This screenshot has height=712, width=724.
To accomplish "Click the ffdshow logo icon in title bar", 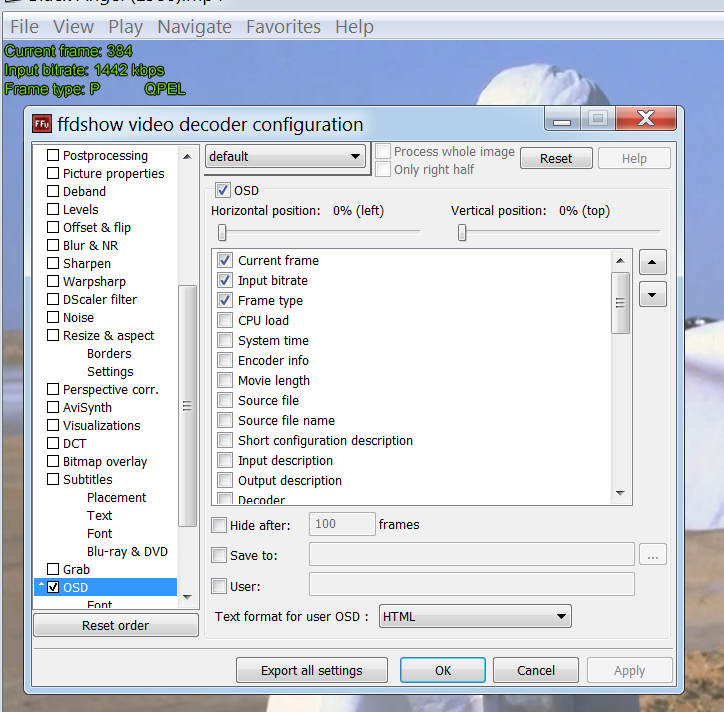I will point(42,124).
